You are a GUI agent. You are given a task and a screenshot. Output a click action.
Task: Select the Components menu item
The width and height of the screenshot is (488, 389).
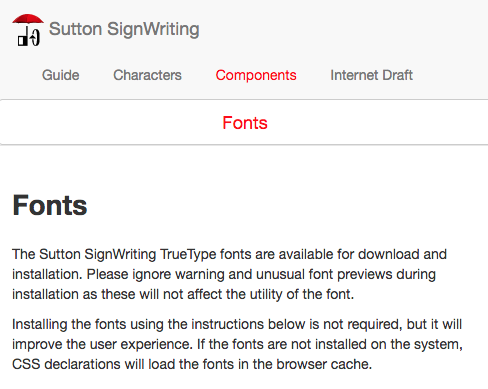256,75
